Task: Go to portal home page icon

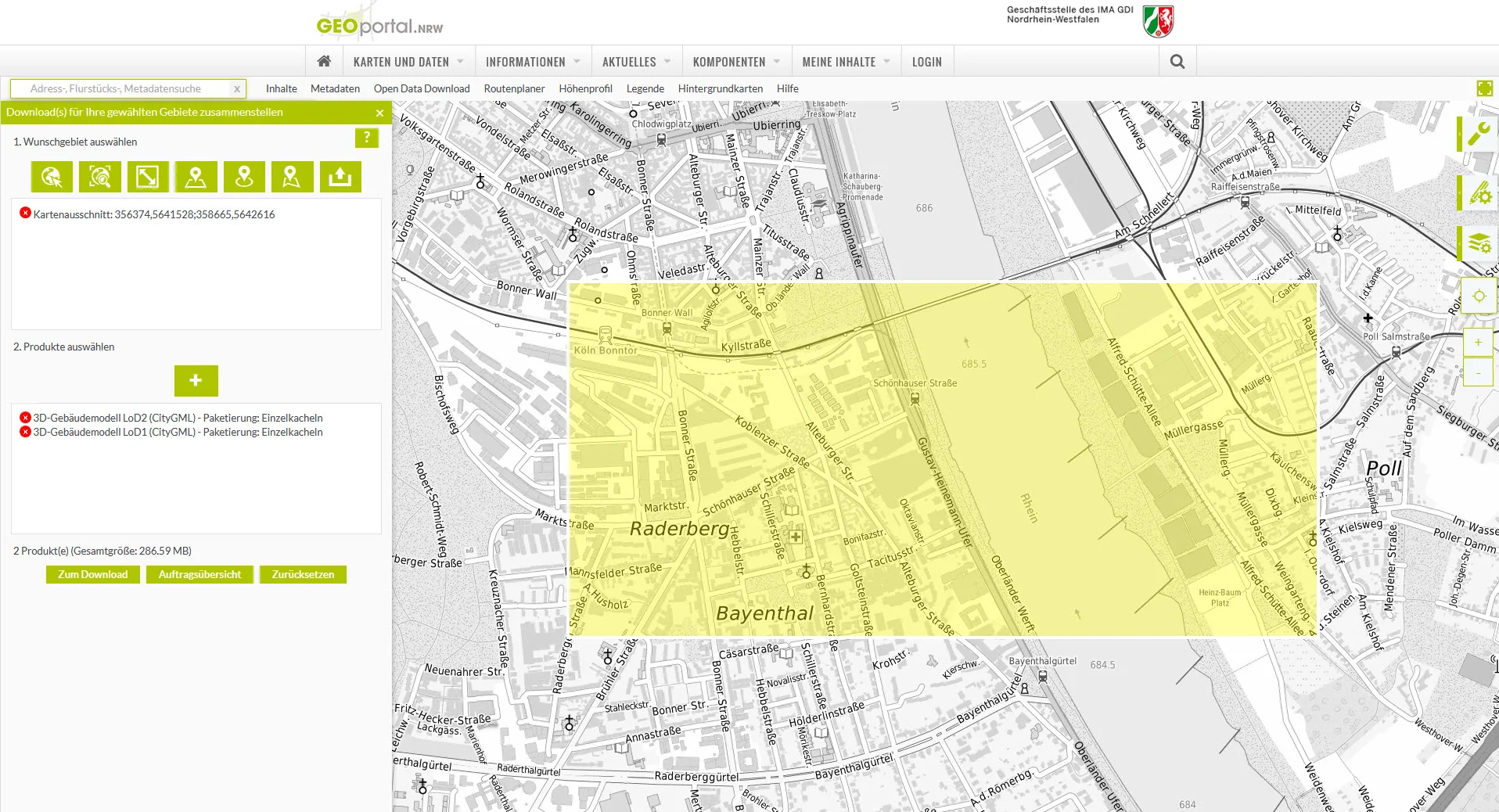Action: (324, 61)
